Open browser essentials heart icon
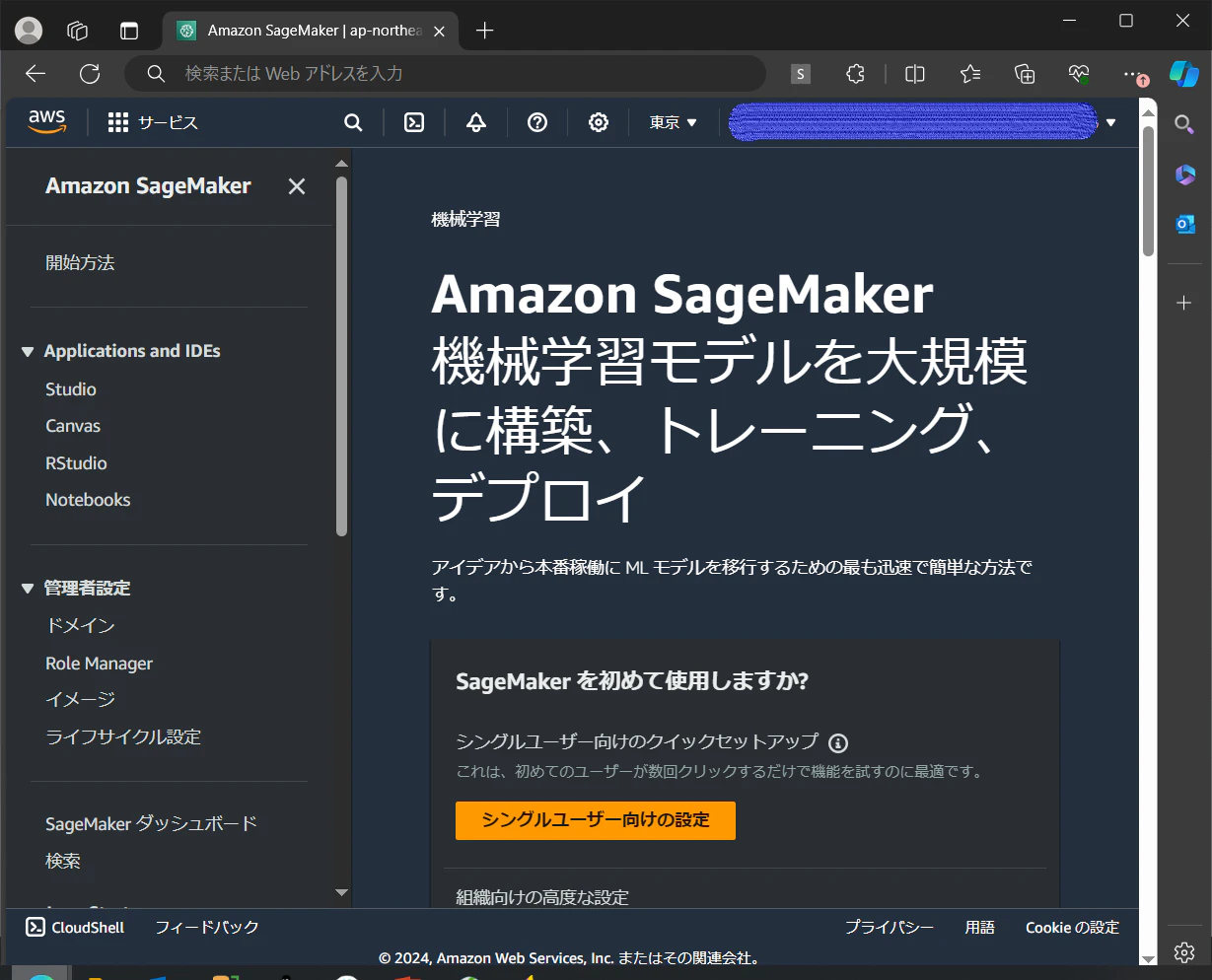Screen dimensions: 1212x980 coord(1079,74)
